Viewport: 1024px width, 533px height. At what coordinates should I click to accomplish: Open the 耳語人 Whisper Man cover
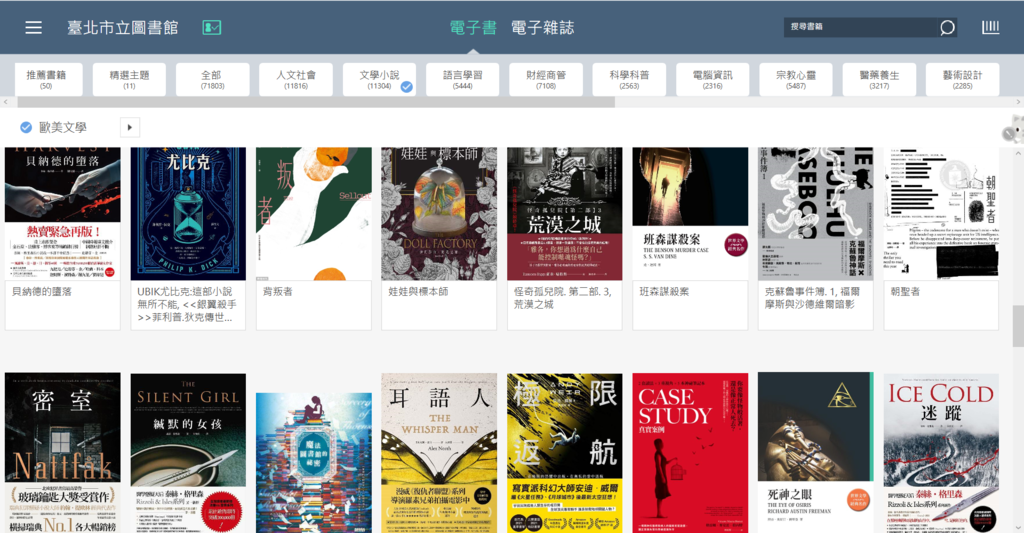point(439,453)
